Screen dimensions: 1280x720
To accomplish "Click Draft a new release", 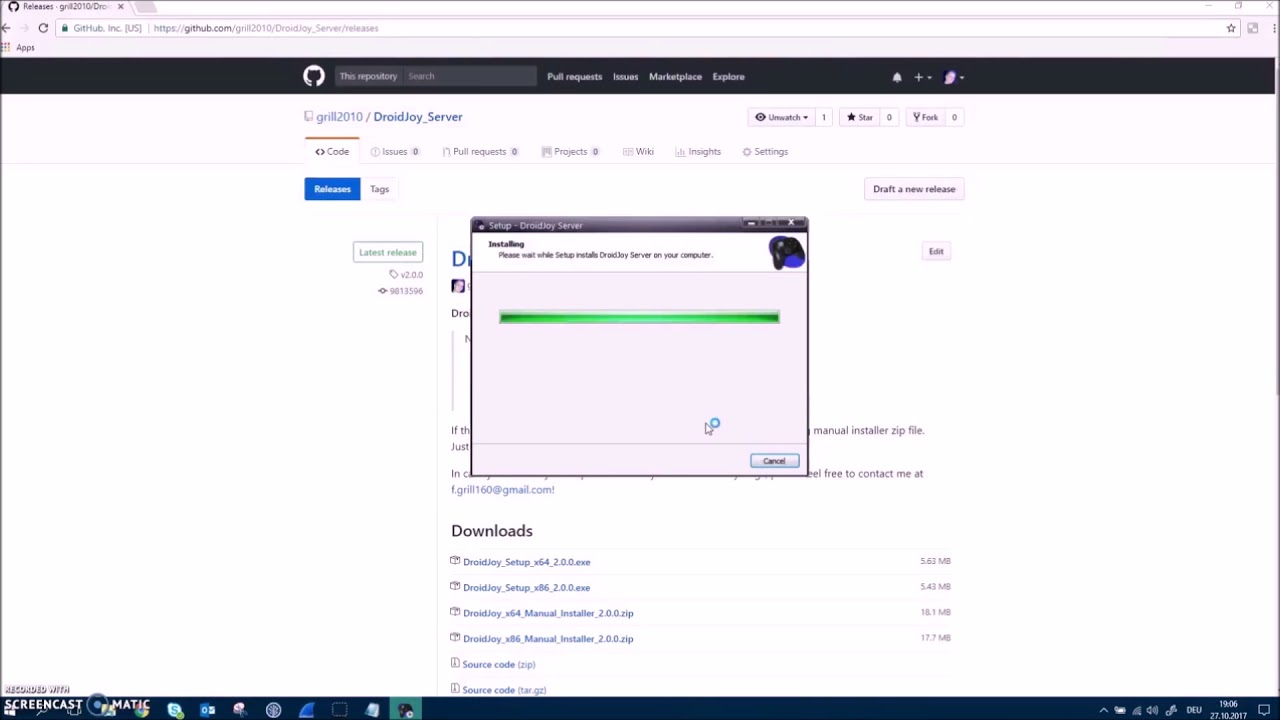I will coord(914,189).
